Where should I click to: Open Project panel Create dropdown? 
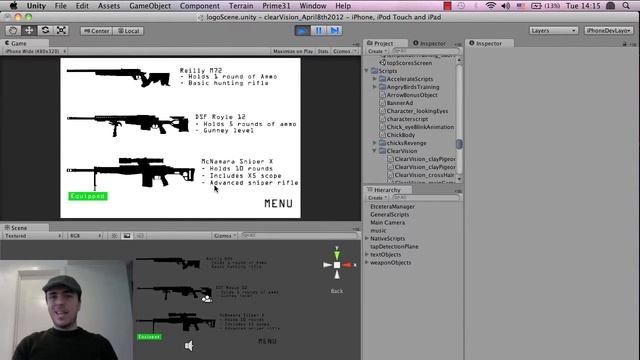coord(377,51)
